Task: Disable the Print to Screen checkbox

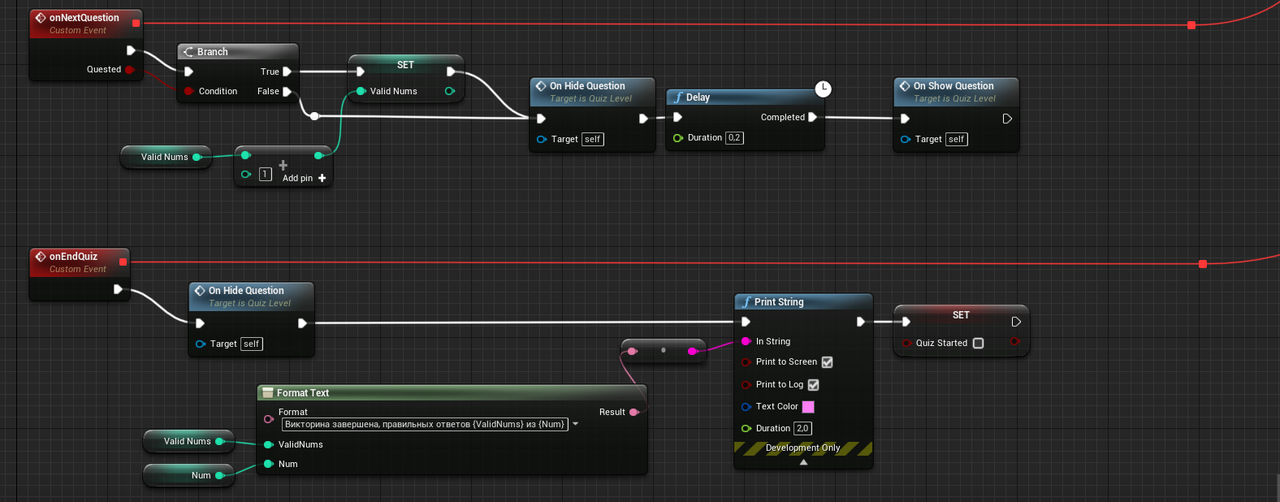Action: point(826,362)
